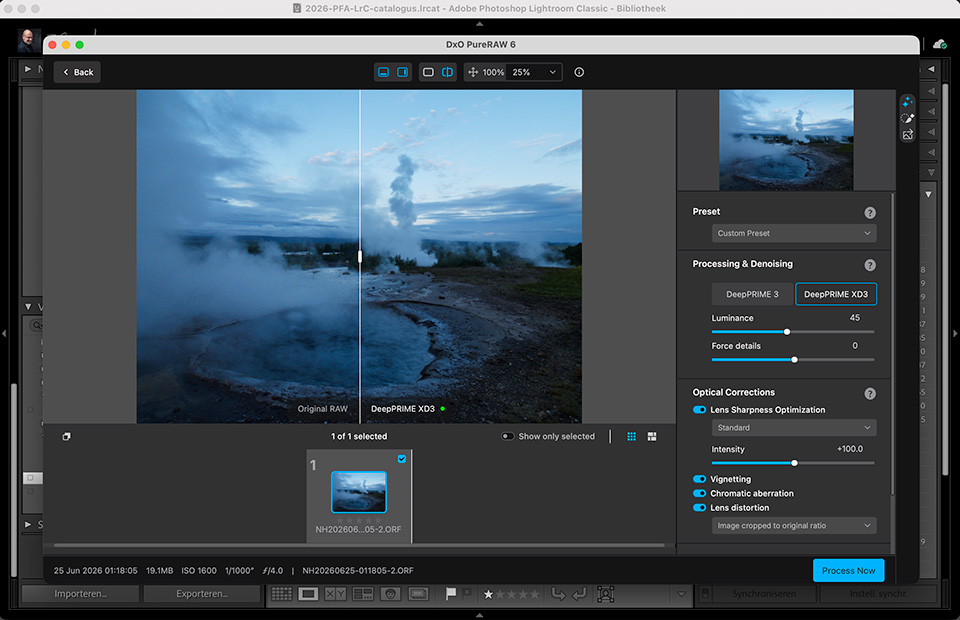The width and height of the screenshot is (960, 620).
Task: Uncheck the selection checkbox on thumbnail 1
Action: [402, 458]
